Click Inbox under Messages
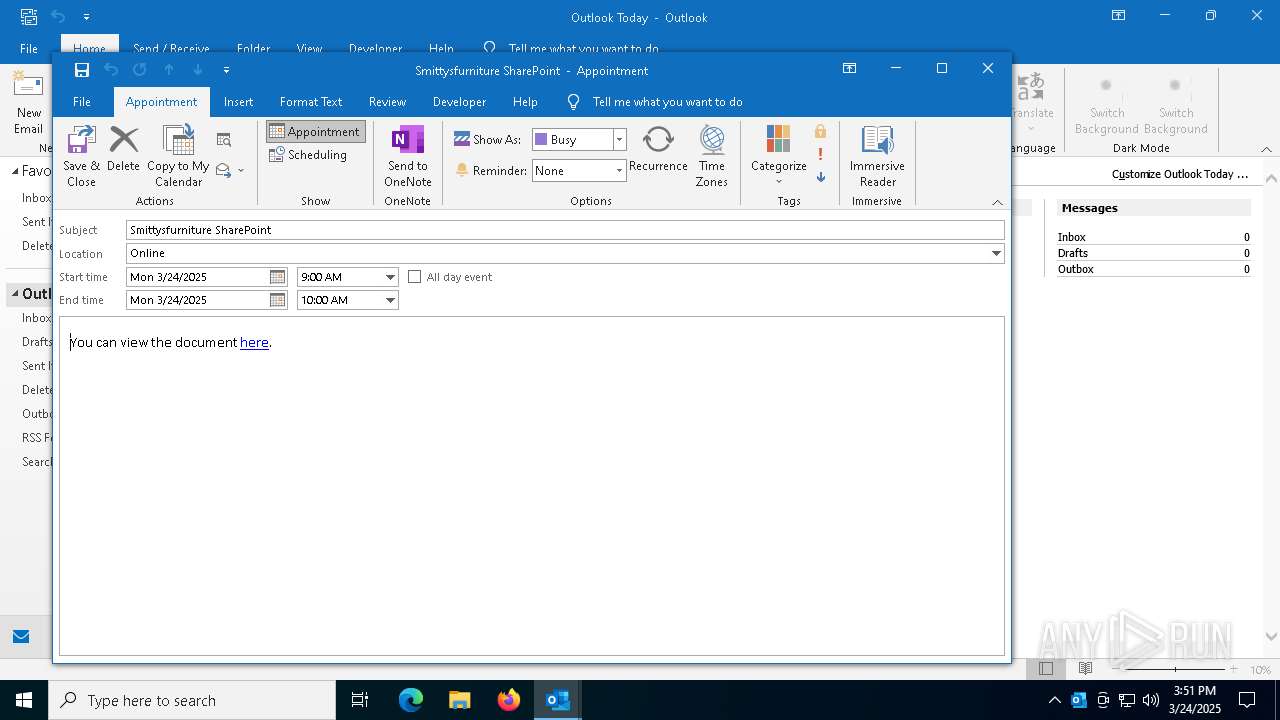Viewport: 1280px width, 720px height. pos(1072,237)
